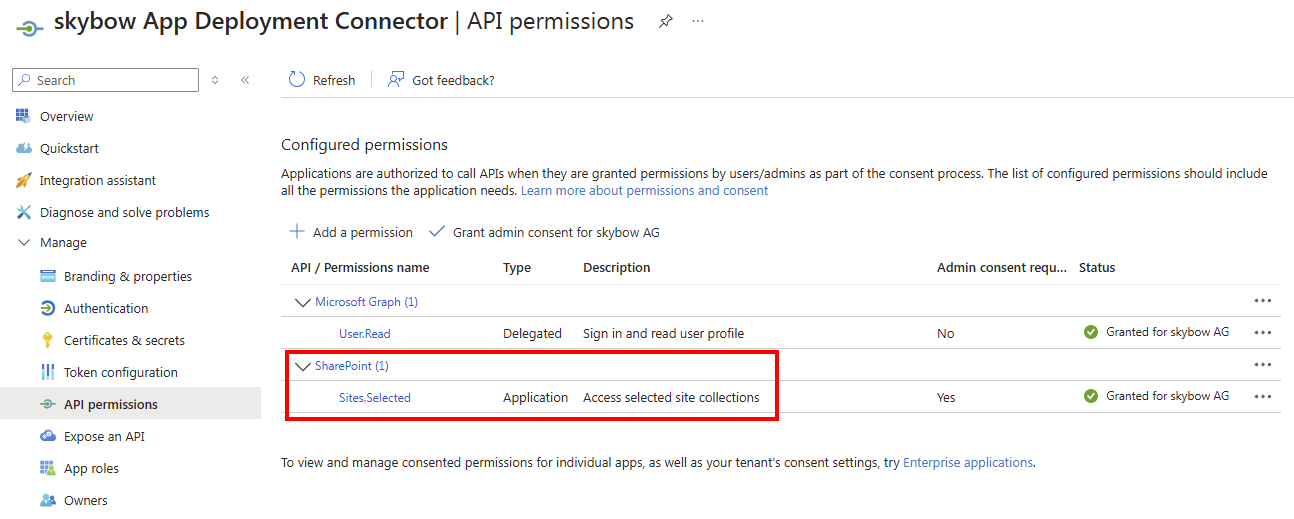Click the checkmark icon for Grant admin consent
Viewport: 1294px width, 519px height.
437,232
